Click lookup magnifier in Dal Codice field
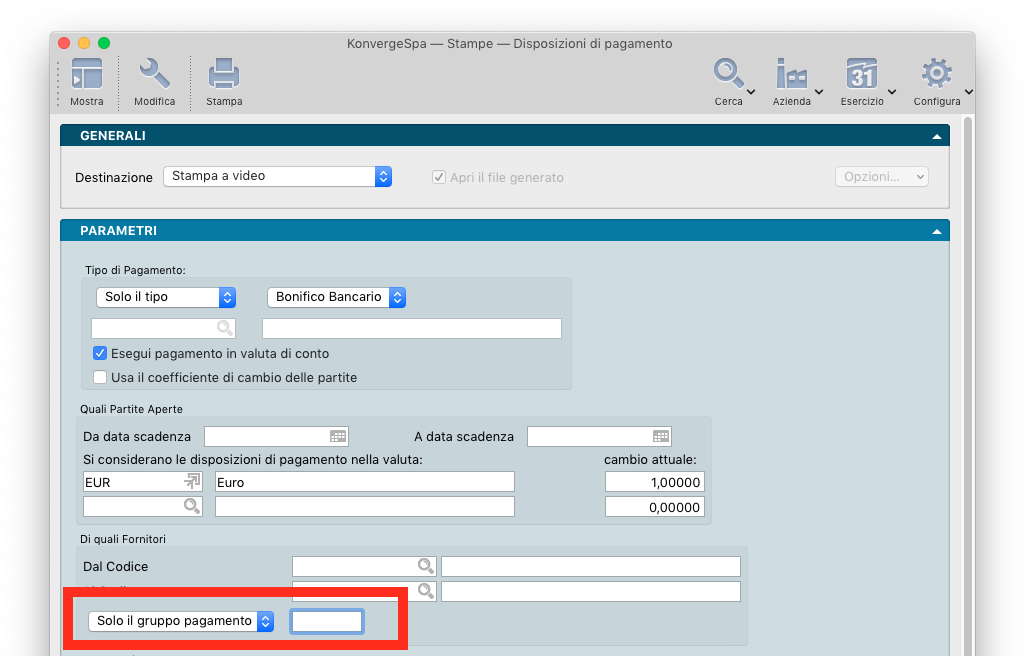 pos(426,566)
